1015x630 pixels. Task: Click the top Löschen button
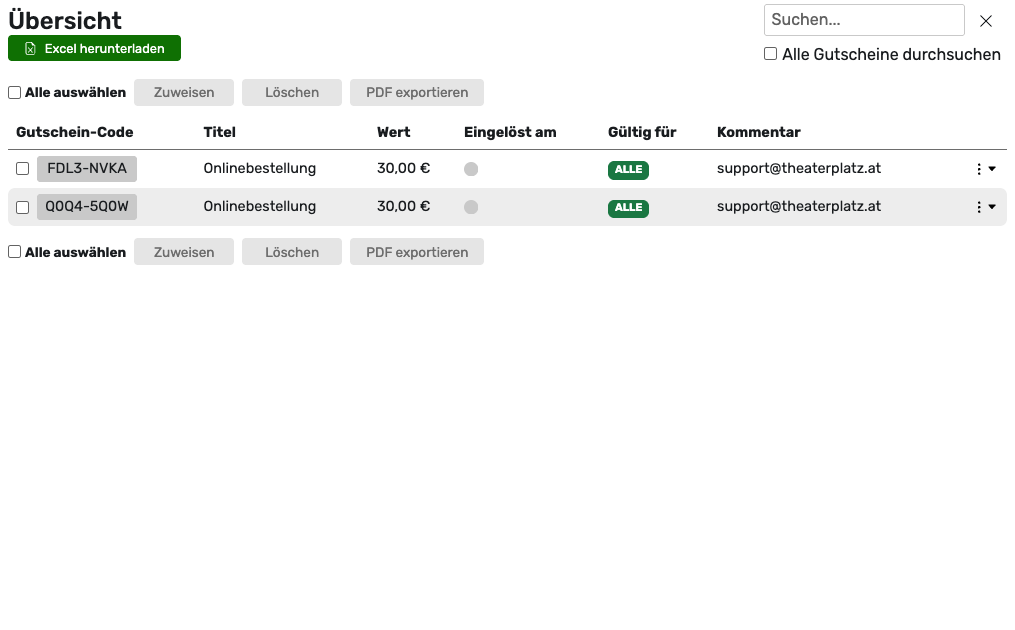click(x=292, y=93)
